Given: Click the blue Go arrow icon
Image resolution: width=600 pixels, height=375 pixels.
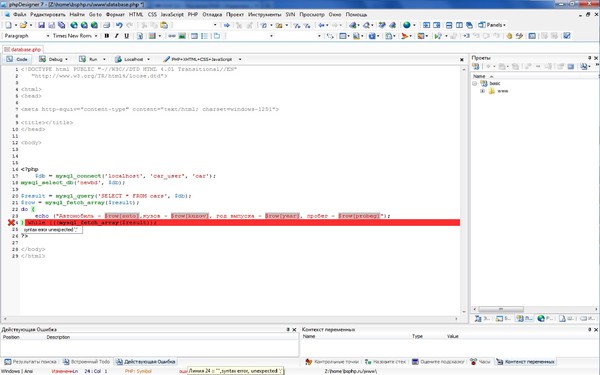Looking at the screenshot, I should [227, 25].
